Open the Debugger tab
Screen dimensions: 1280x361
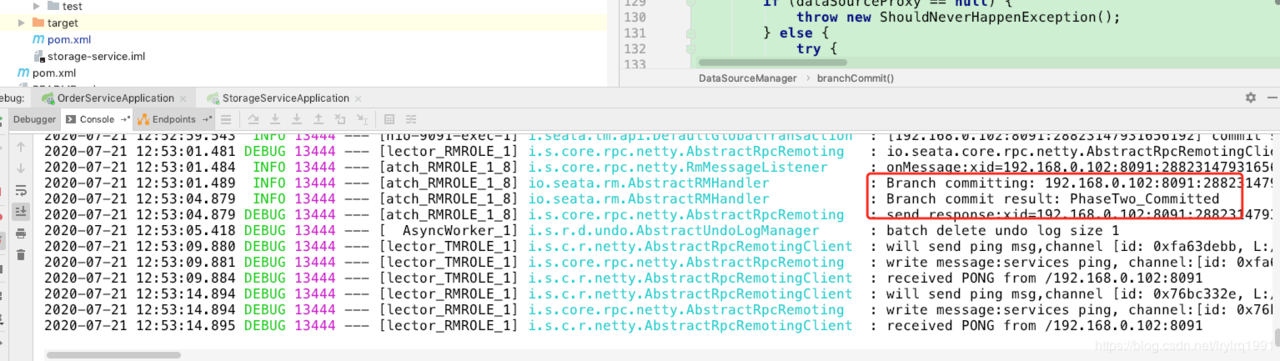pyautogui.click(x=34, y=119)
